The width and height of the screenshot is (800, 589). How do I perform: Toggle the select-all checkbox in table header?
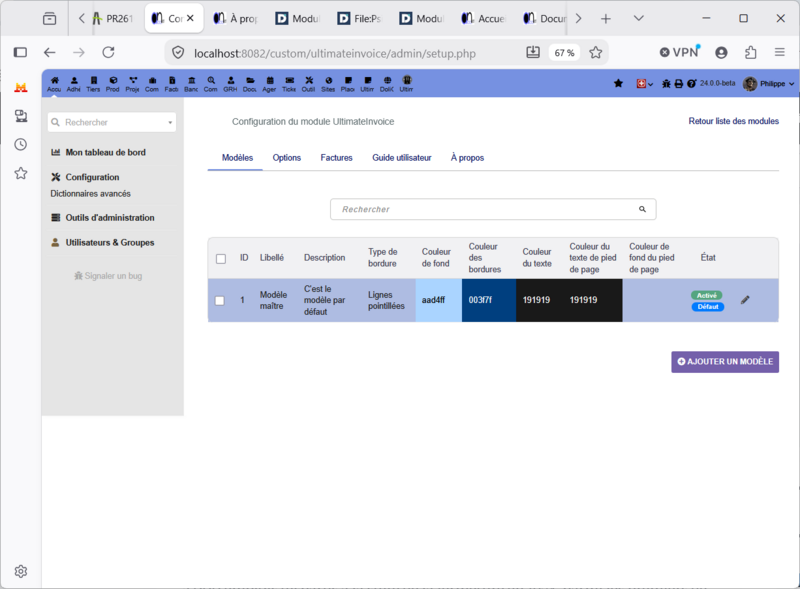(221, 259)
